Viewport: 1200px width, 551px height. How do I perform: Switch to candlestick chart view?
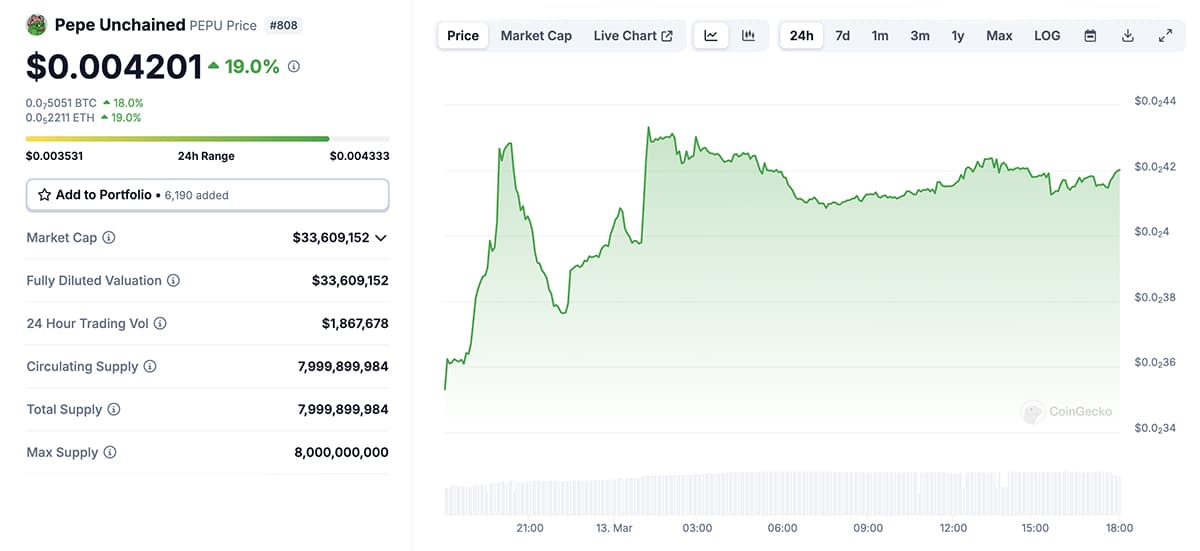(x=748, y=36)
